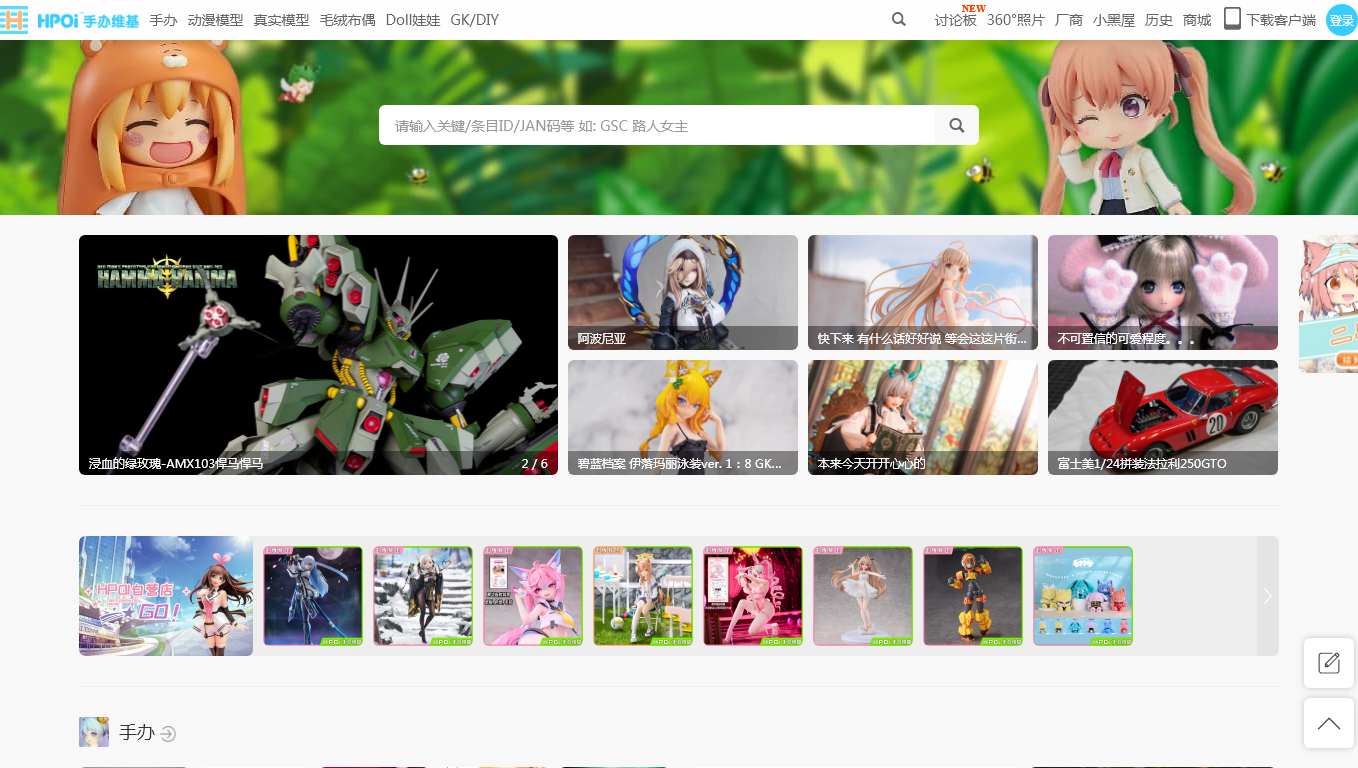Click the floating edit pencil icon
Screen dimensions: 1358x768
click(x=1329, y=663)
